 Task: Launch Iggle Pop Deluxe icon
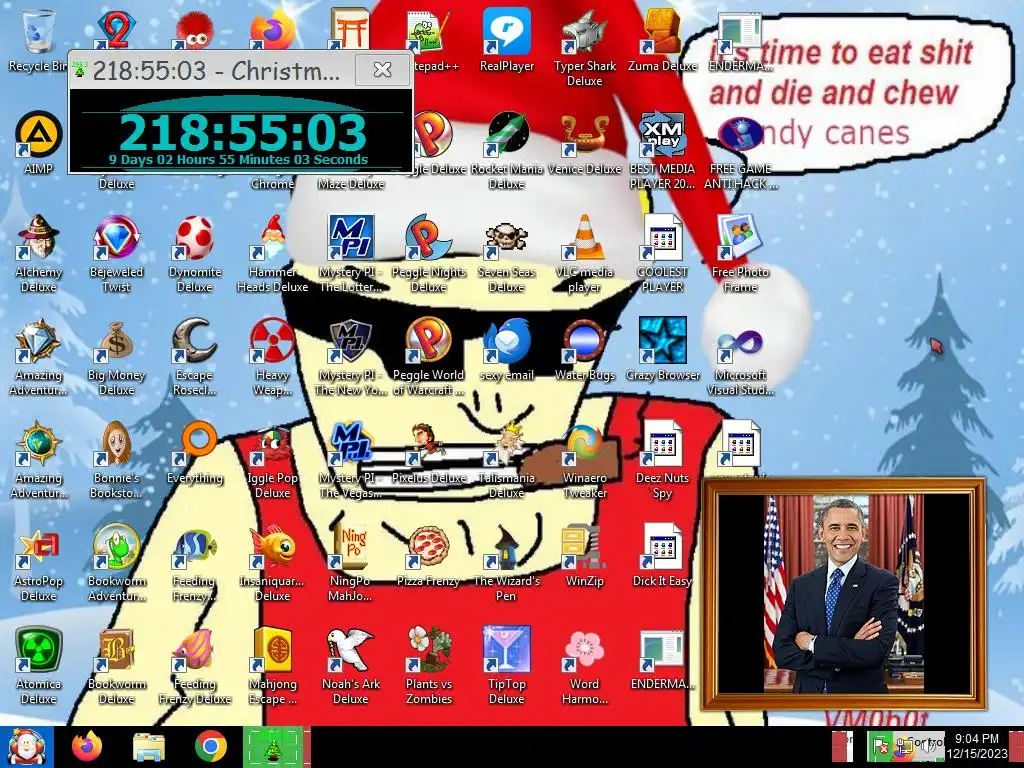point(272,460)
